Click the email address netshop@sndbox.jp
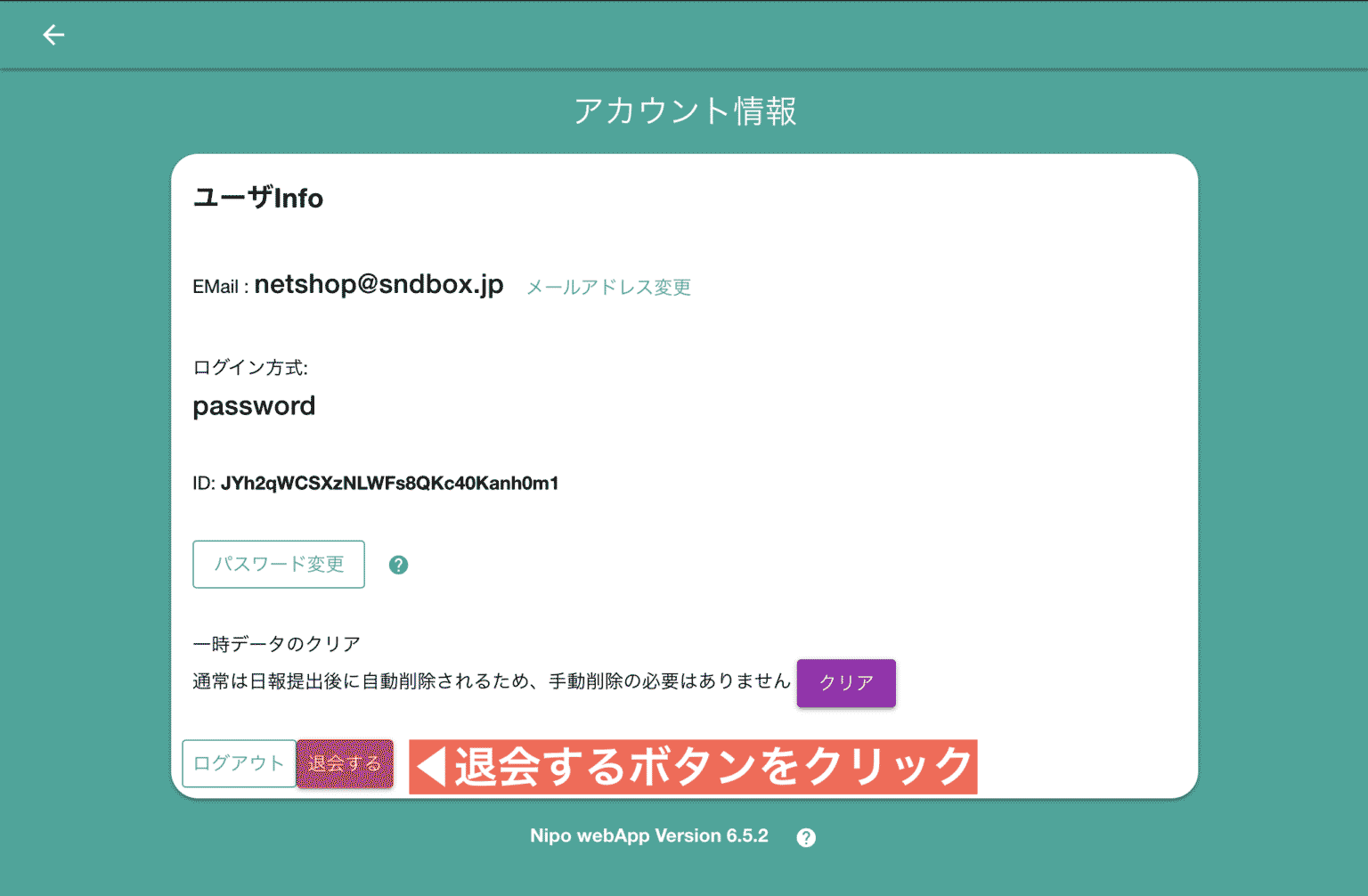The image size is (1368, 896). pos(379,284)
